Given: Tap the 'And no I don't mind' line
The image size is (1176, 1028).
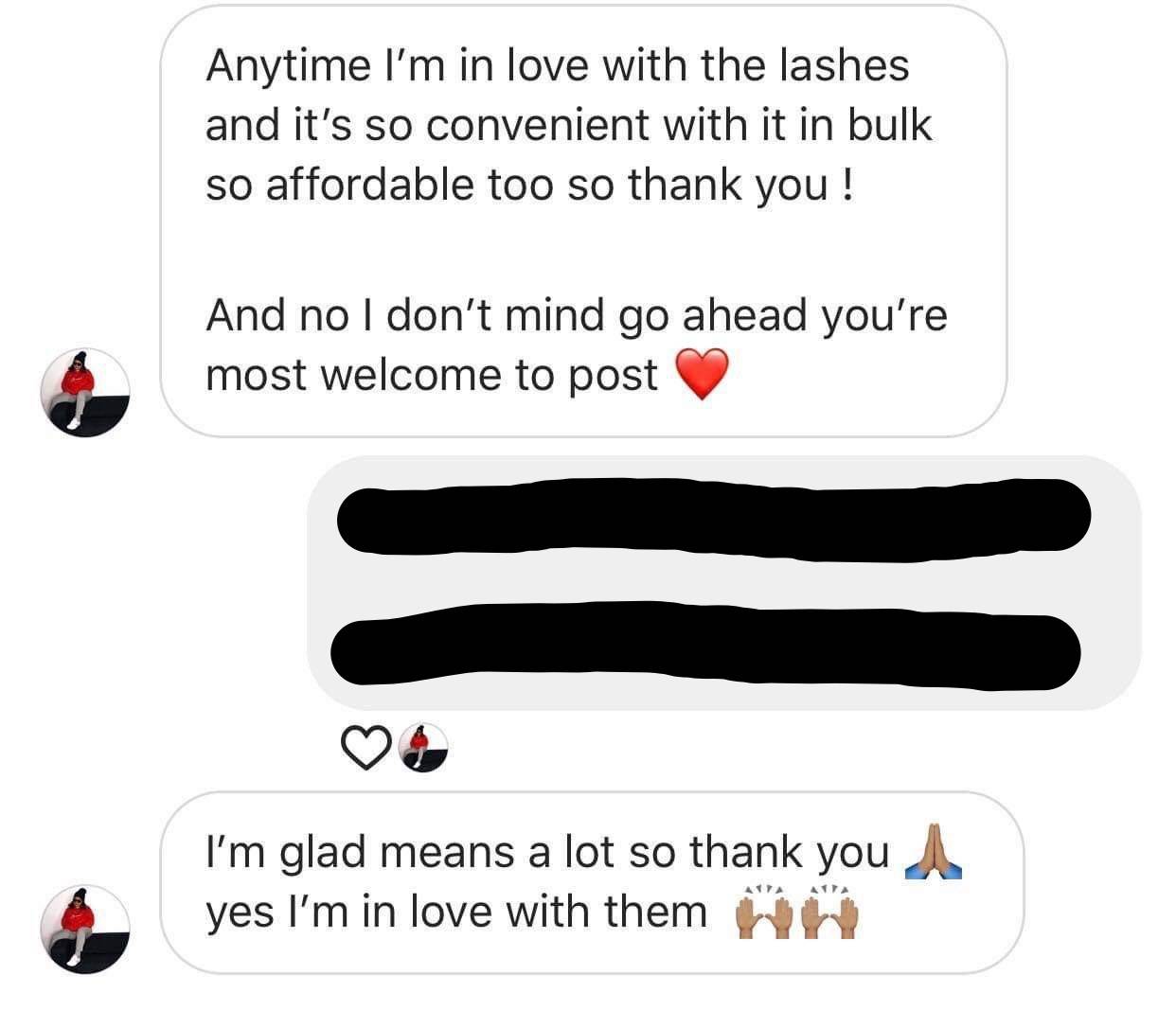Looking at the screenshot, I should point(576,314).
